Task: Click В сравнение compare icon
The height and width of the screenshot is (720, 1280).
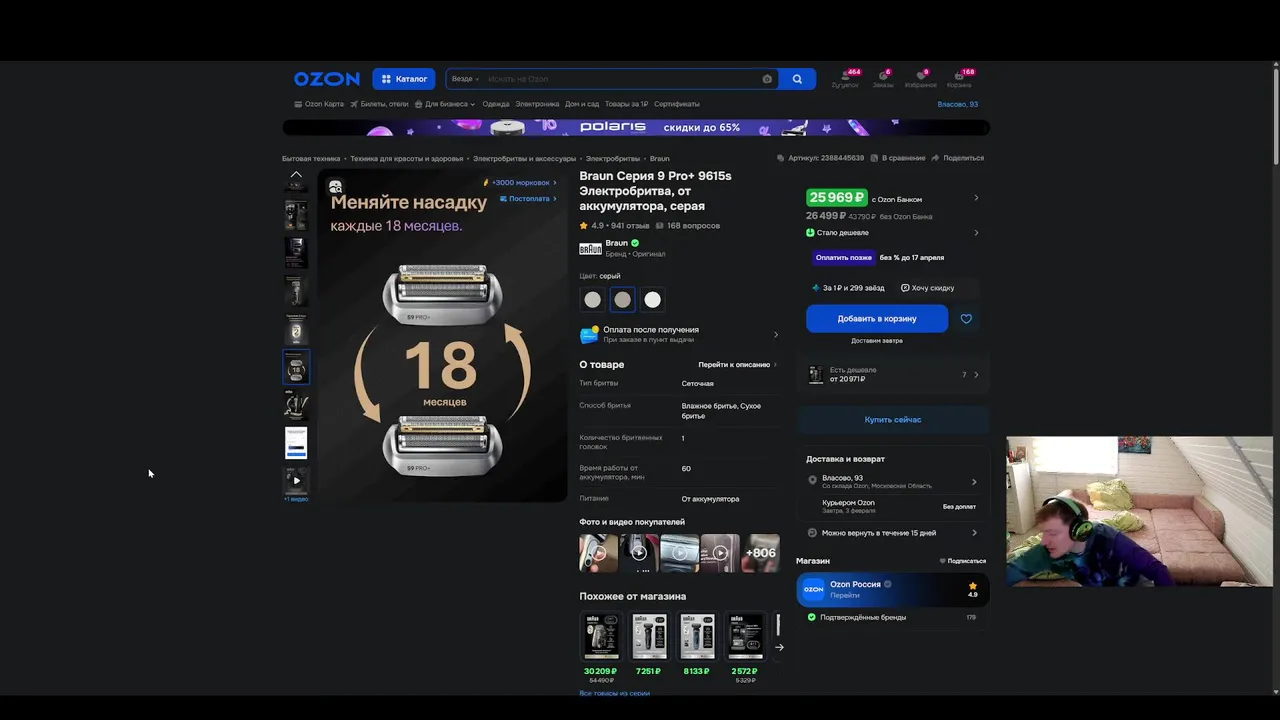Action: point(897,158)
